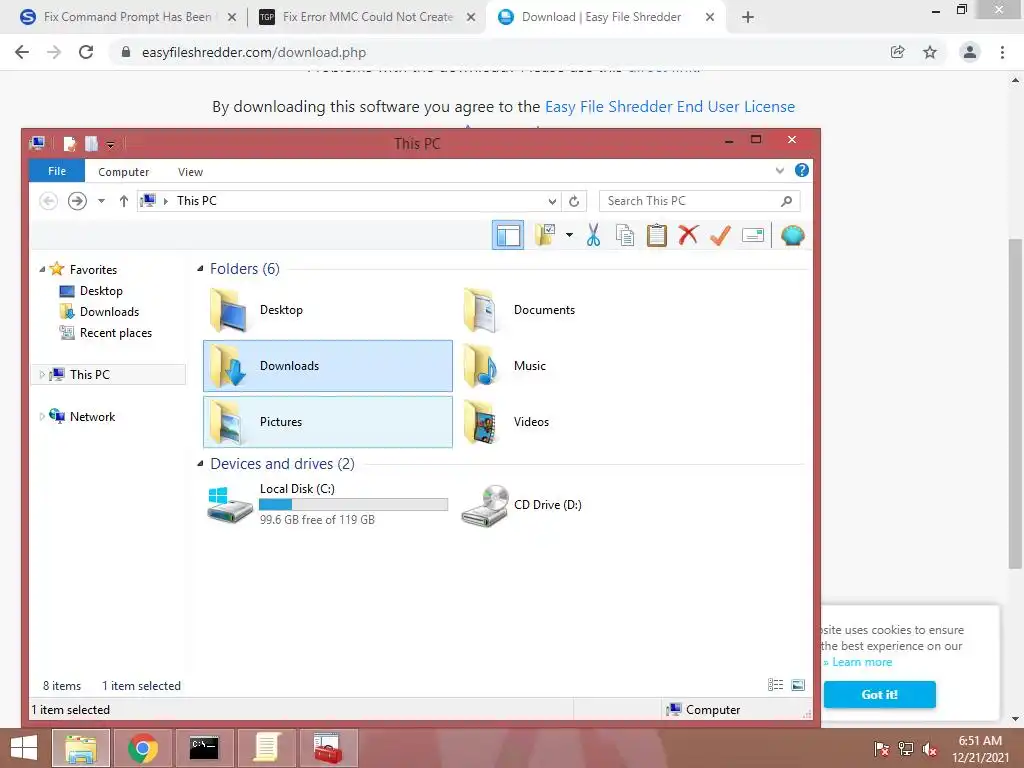This screenshot has width=1024, height=768.
Task: Open the View ribbon tab
Action: click(190, 172)
